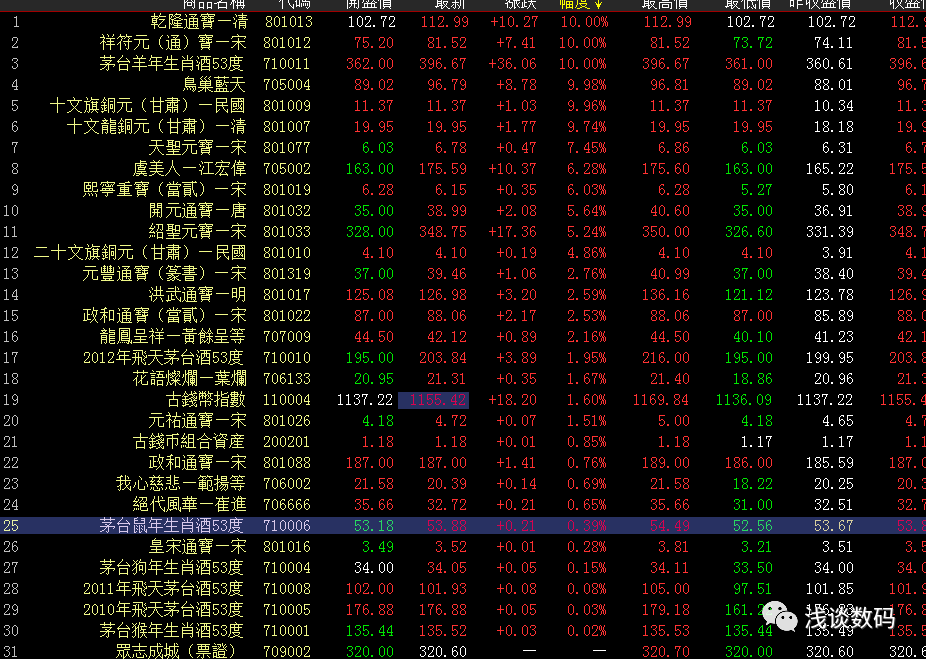Choose 紹聖元寶一宋 from the list
This screenshot has width=926, height=659.
(198, 231)
